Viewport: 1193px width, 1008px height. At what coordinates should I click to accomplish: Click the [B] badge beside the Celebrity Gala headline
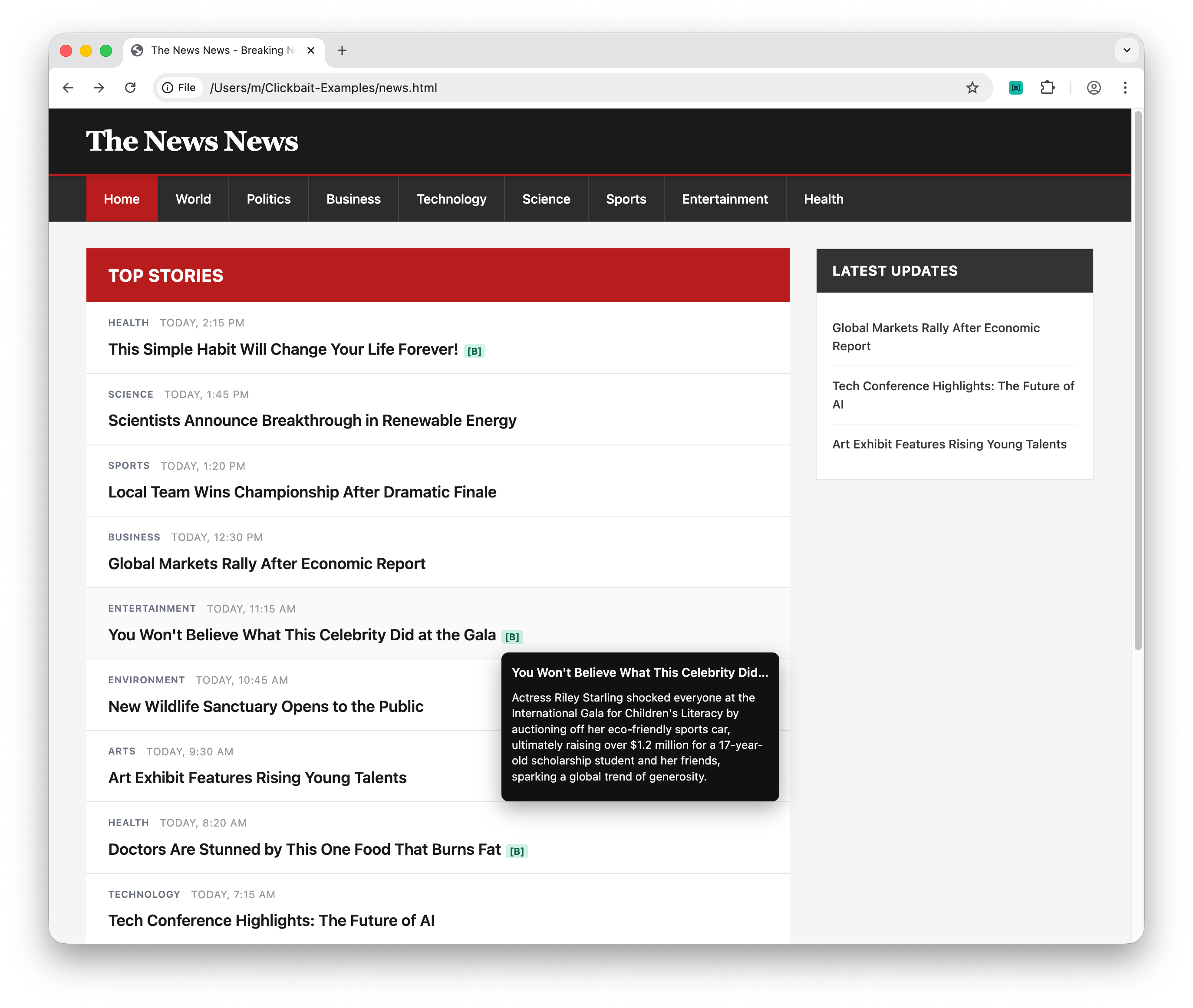tap(512, 636)
